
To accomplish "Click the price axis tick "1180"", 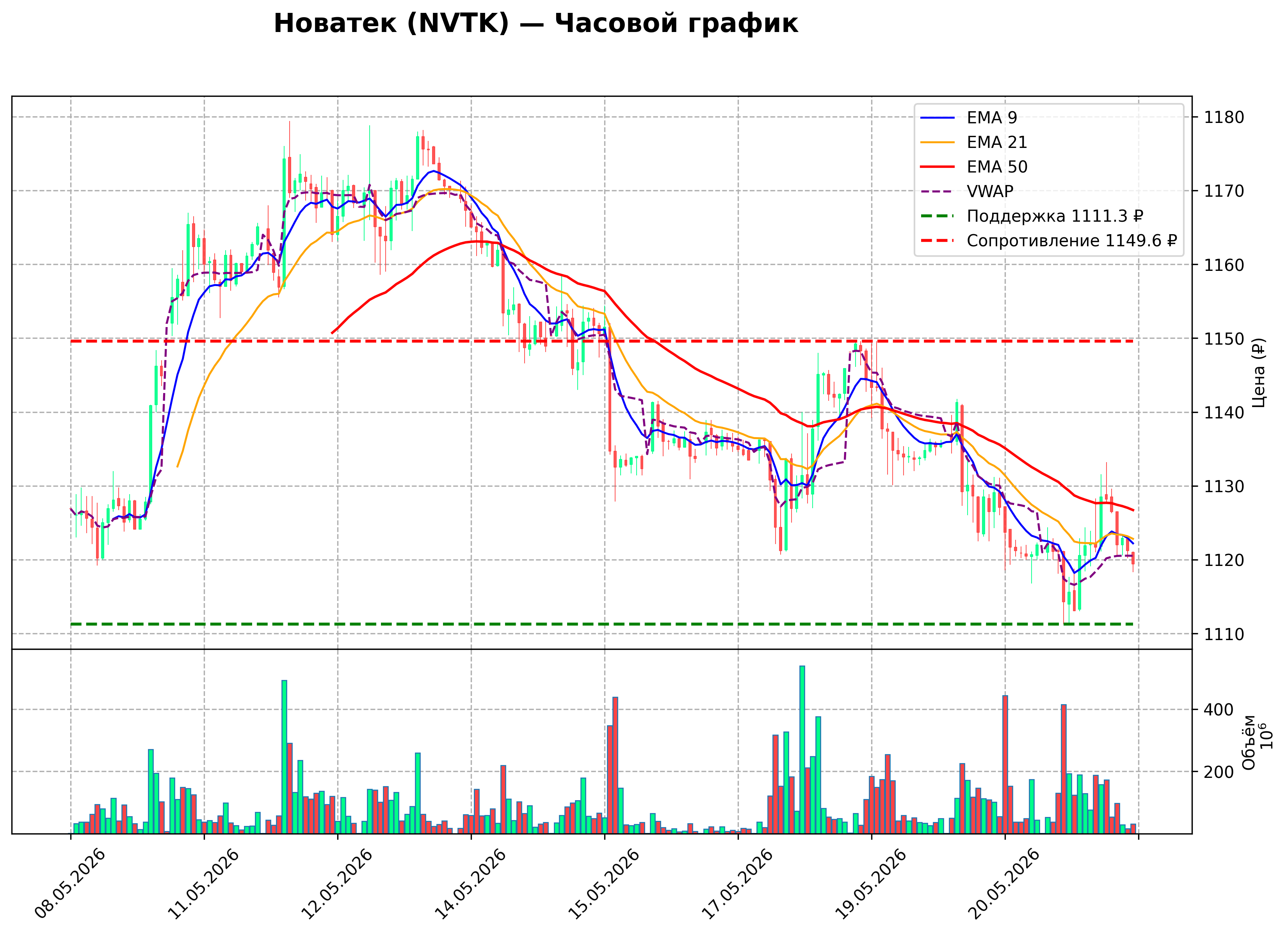I will point(1224,117).
